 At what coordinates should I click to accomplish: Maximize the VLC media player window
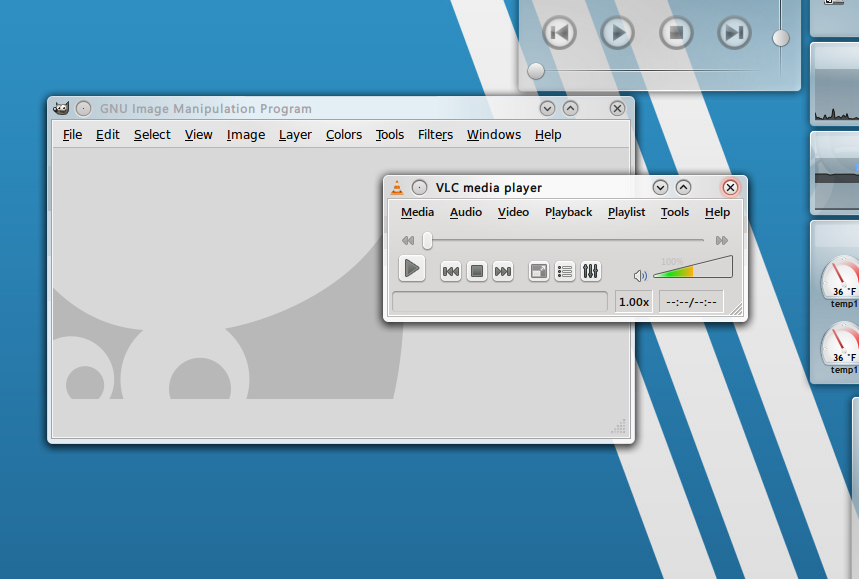(x=683, y=188)
